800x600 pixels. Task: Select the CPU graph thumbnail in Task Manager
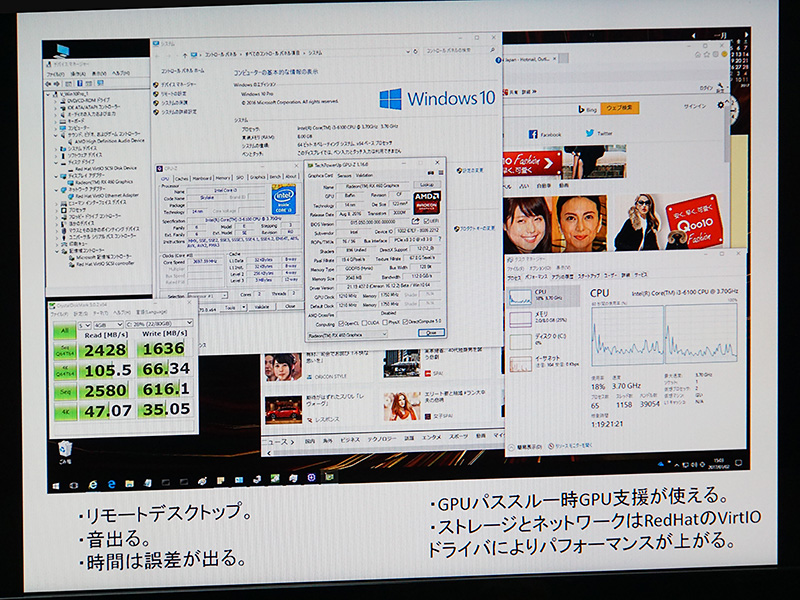520,297
